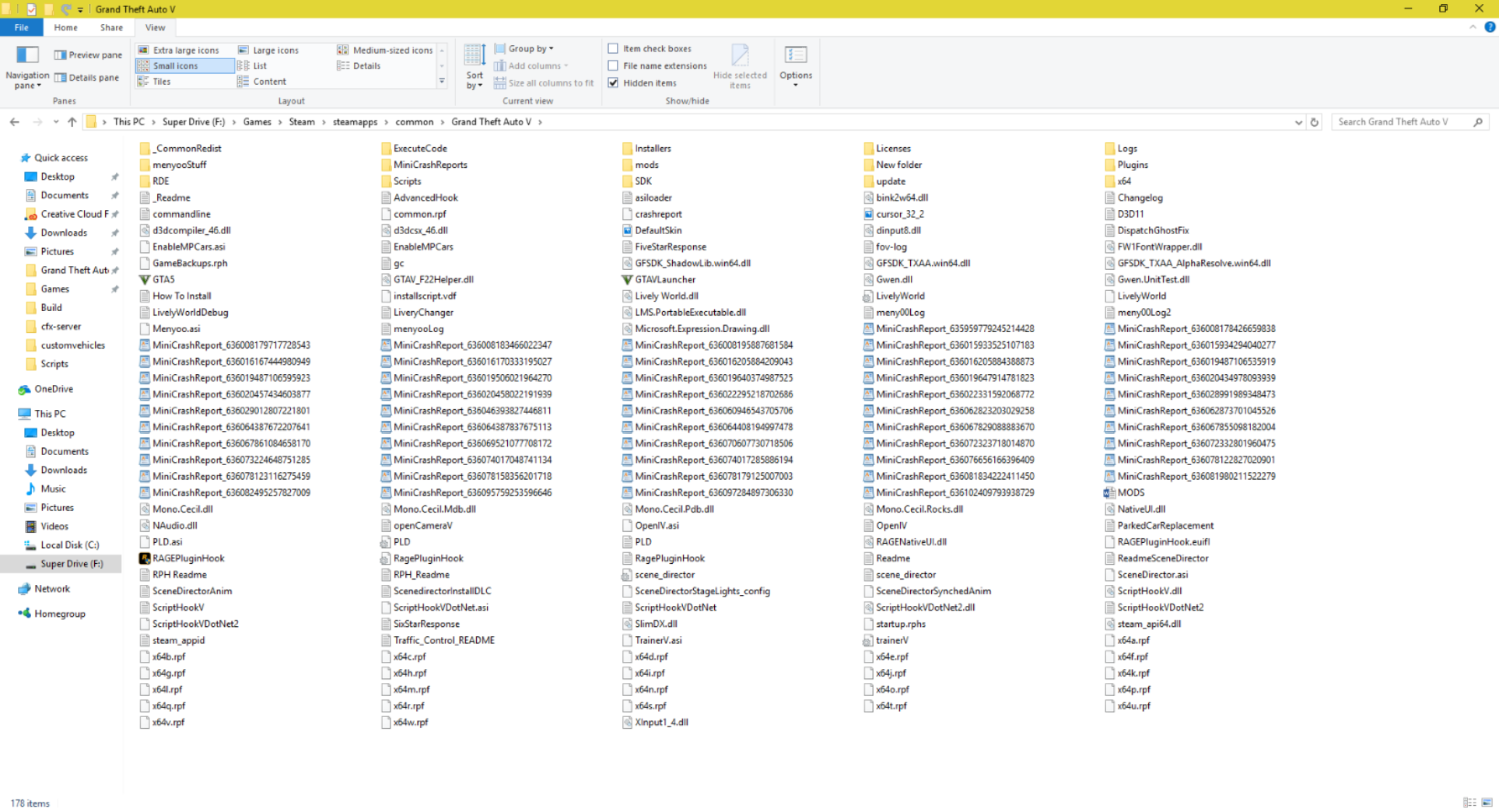Screen dimensions: 1499x812
Task: Click the RAGEPluginHook application icon
Action: 145,558
